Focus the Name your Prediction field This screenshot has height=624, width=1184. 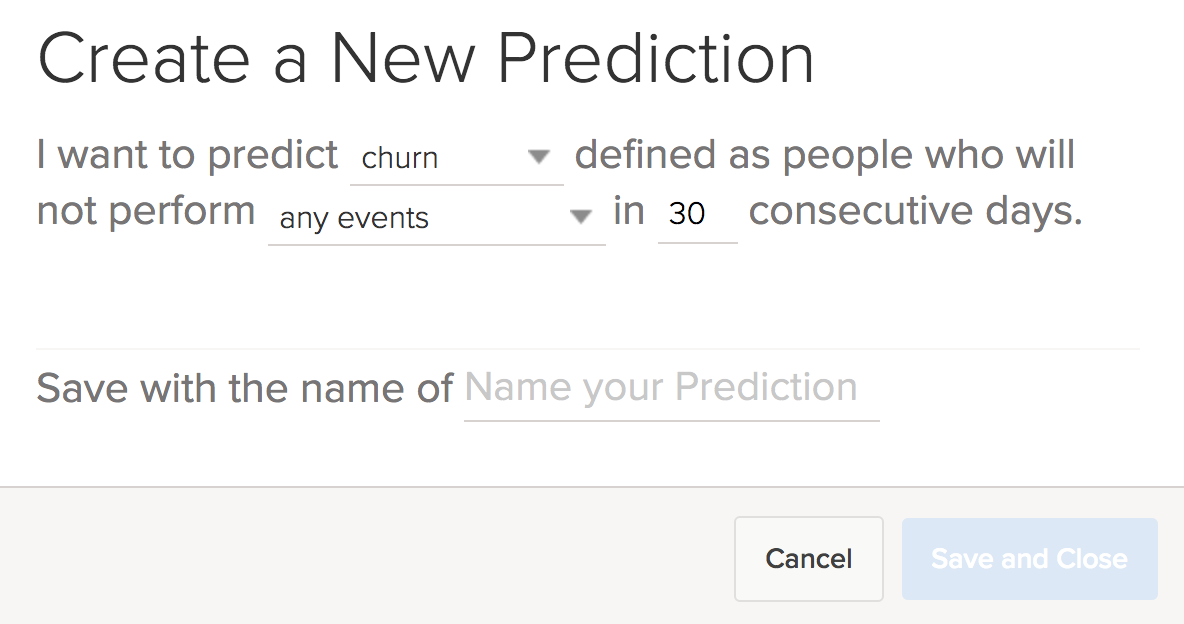pos(670,388)
